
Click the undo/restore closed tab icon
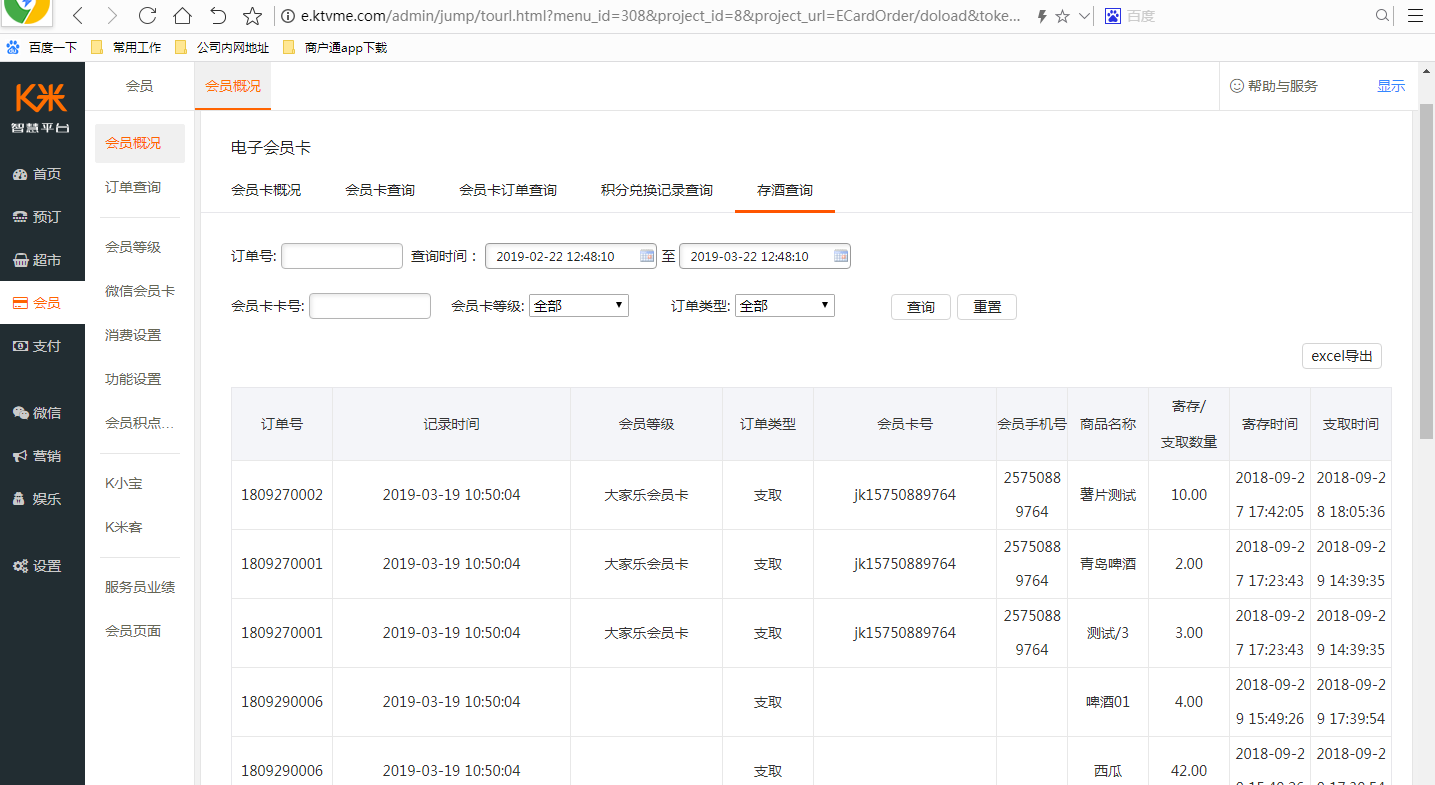coord(218,16)
